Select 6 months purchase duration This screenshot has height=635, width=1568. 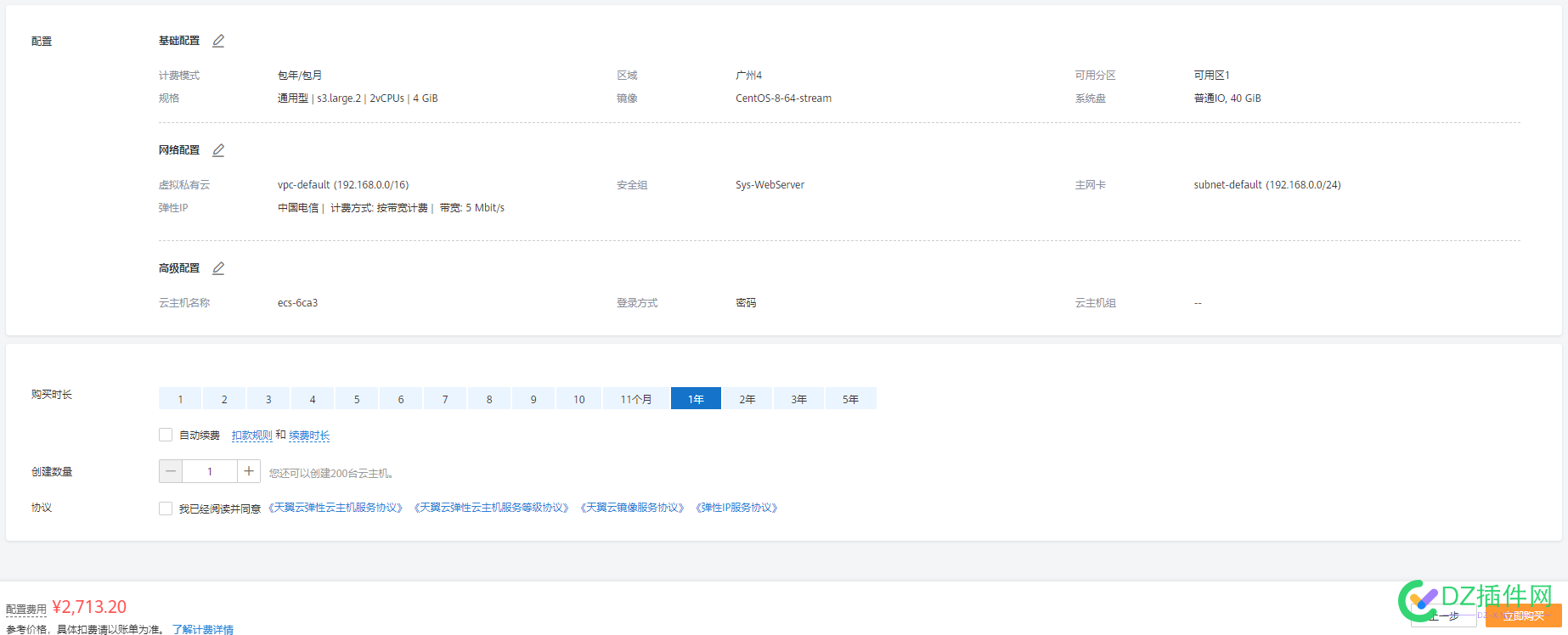[401, 398]
